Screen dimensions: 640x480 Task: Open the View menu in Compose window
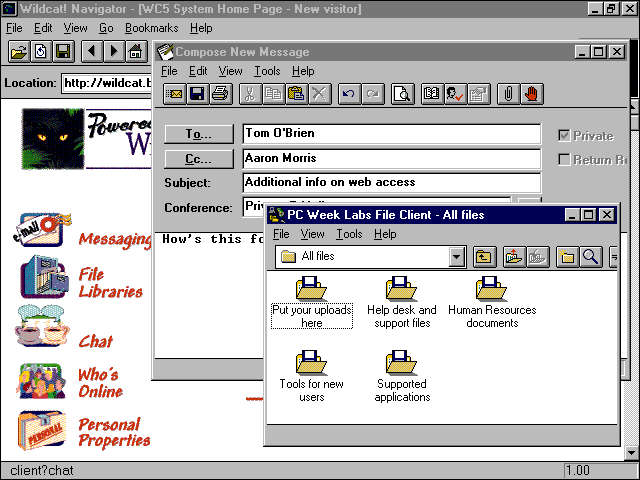pyautogui.click(x=230, y=71)
